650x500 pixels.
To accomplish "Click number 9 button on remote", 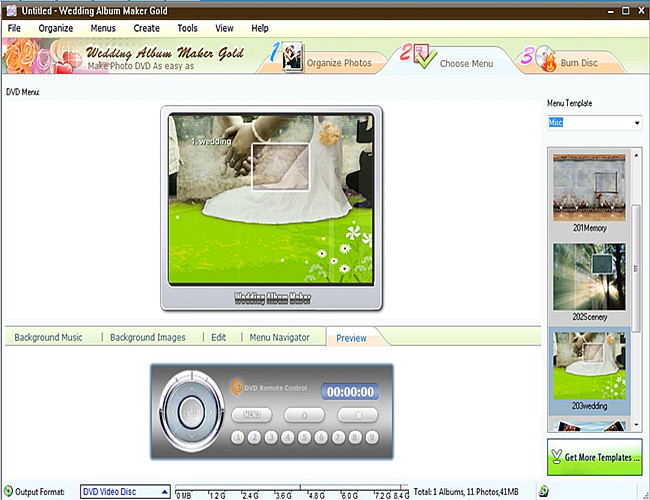I will coord(372,437).
